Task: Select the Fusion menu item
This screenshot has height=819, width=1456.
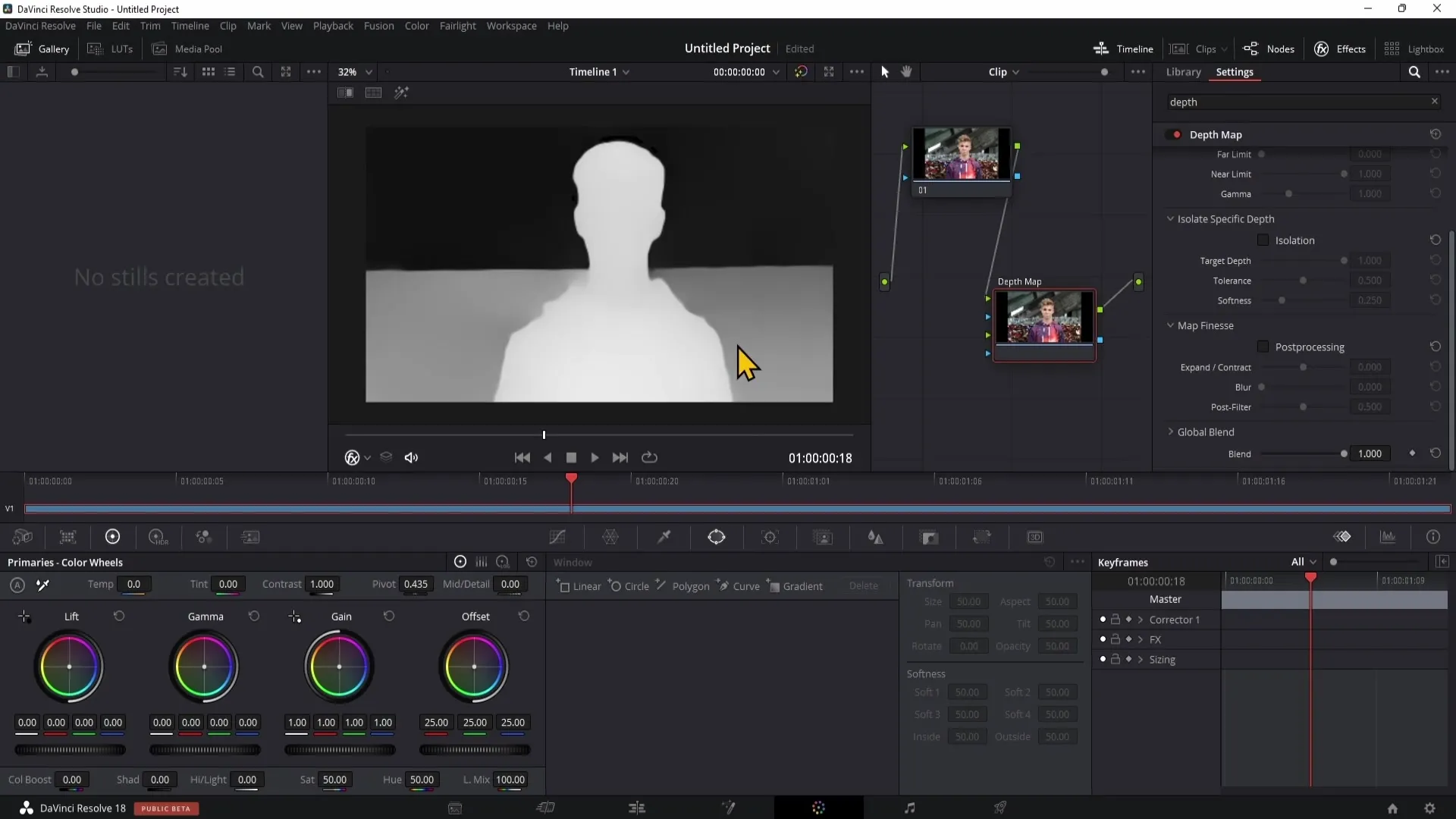Action: coord(378,26)
